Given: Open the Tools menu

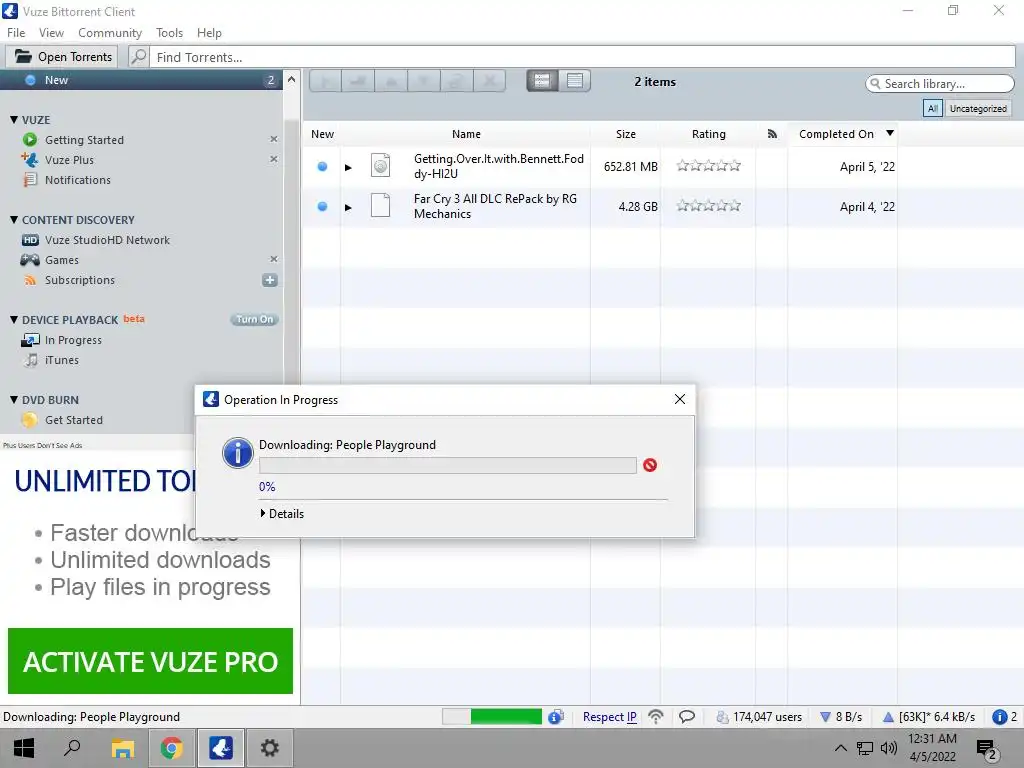Looking at the screenshot, I should coord(169,33).
